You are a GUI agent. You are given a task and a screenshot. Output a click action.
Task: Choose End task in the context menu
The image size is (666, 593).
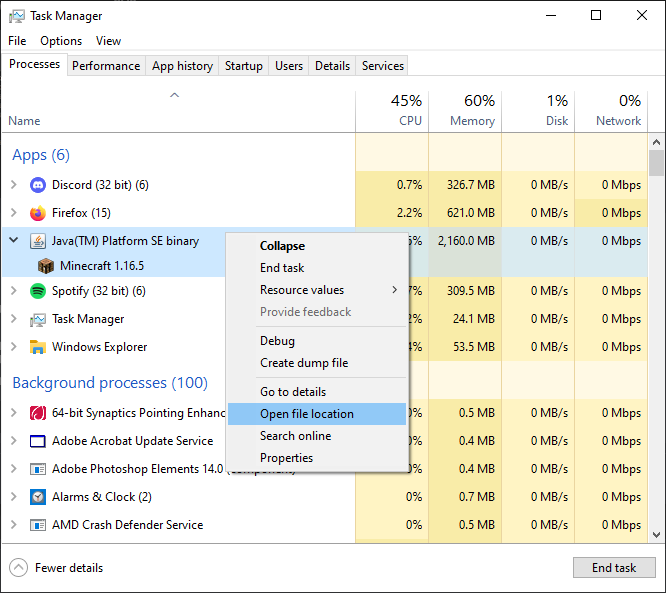coord(317,268)
